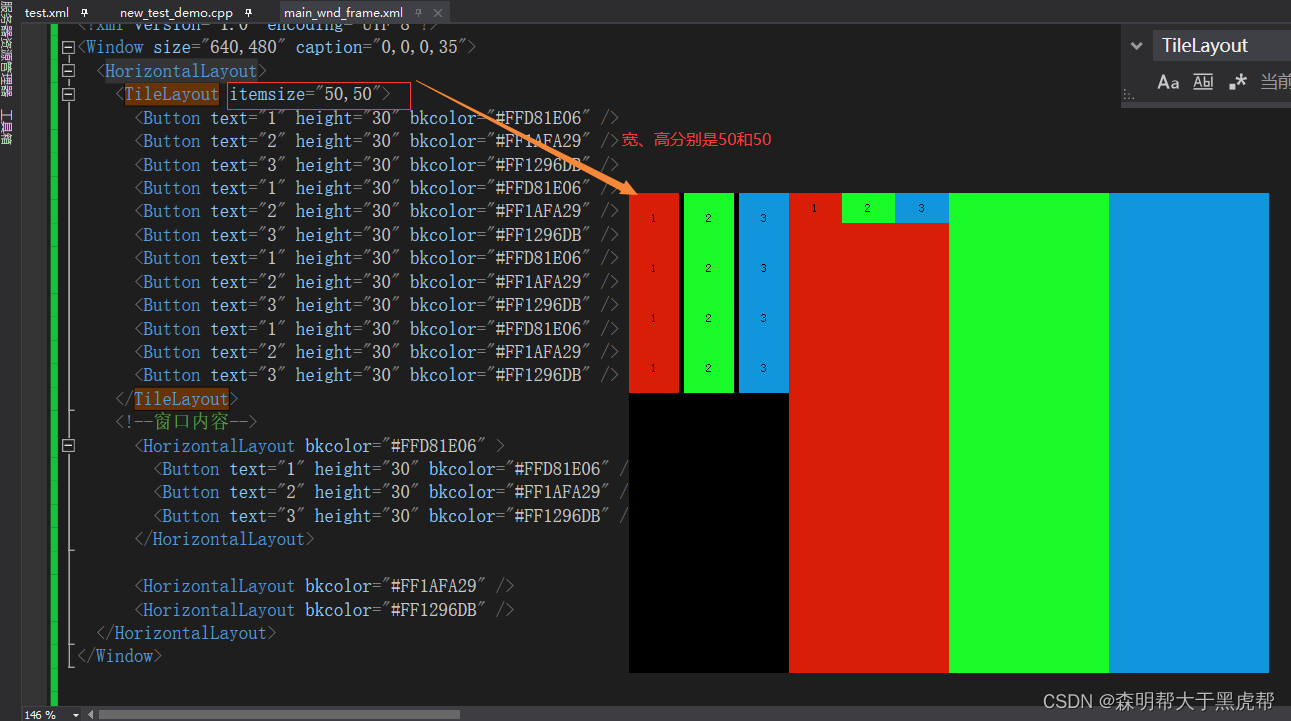Click Button text="3" line in the inner HorizontalLayout
Image resolution: width=1291 pixels, height=721 pixels.
pos(391,516)
